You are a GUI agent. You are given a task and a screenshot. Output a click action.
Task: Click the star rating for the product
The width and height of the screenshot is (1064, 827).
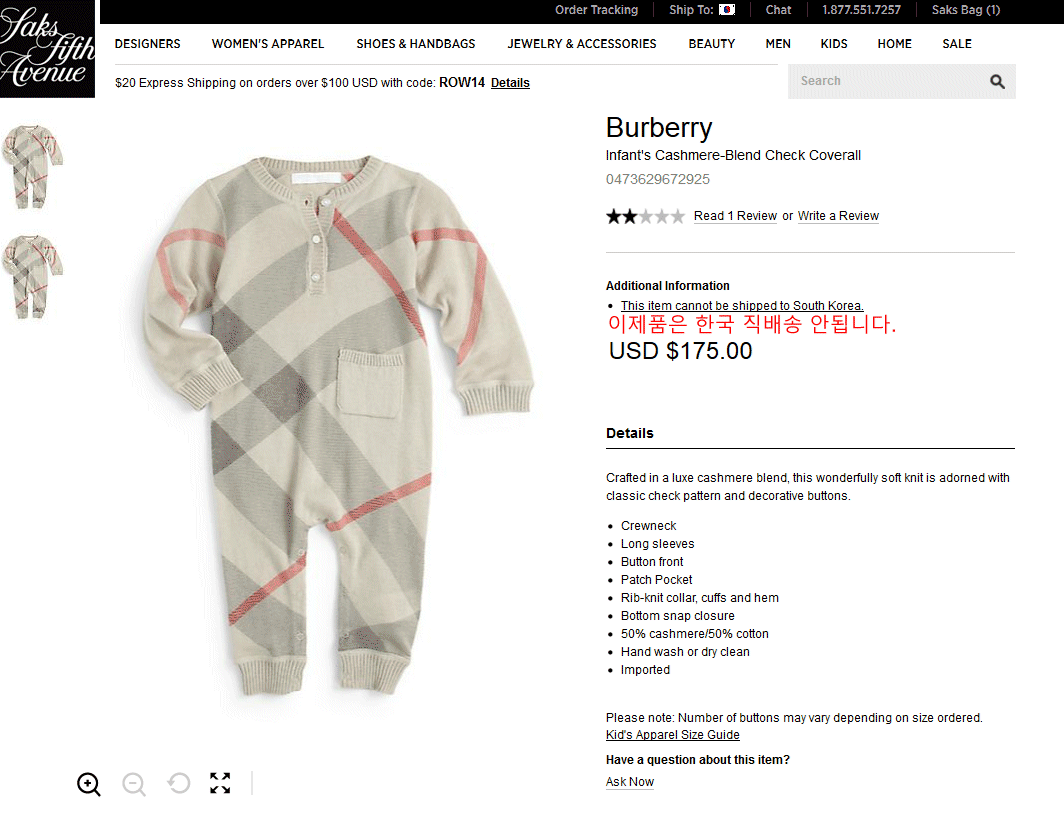[645, 216]
